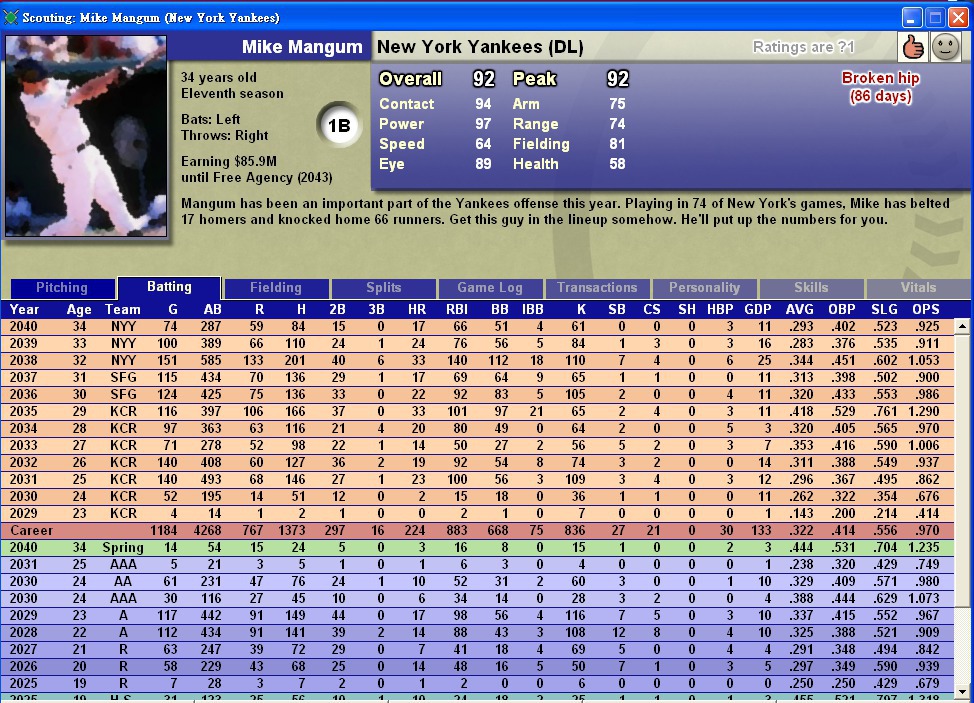Image resolution: width=974 pixels, height=703 pixels.
Task: Click the OBP column header
Action: (842, 309)
